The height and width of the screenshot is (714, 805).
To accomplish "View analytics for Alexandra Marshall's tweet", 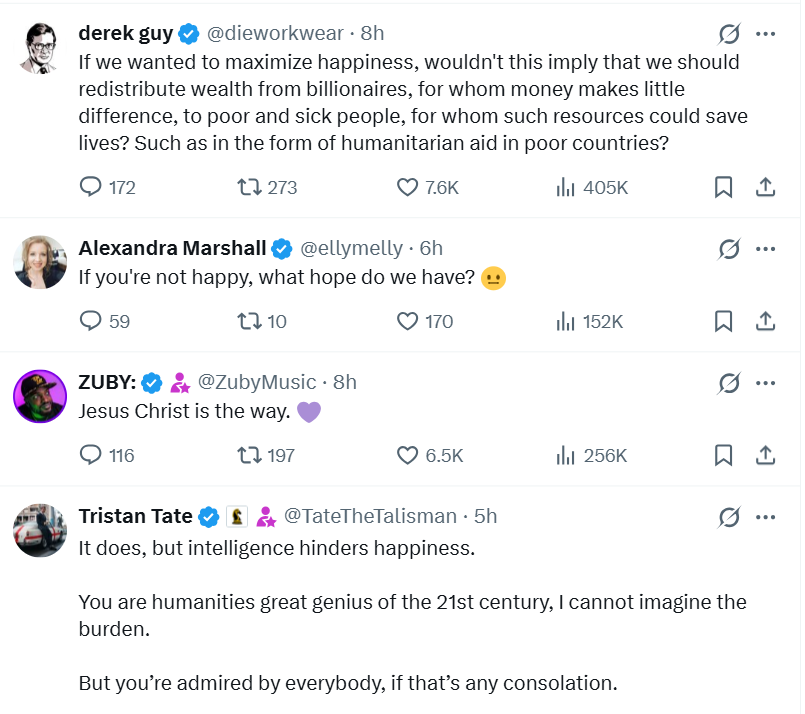I will click(566, 321).
